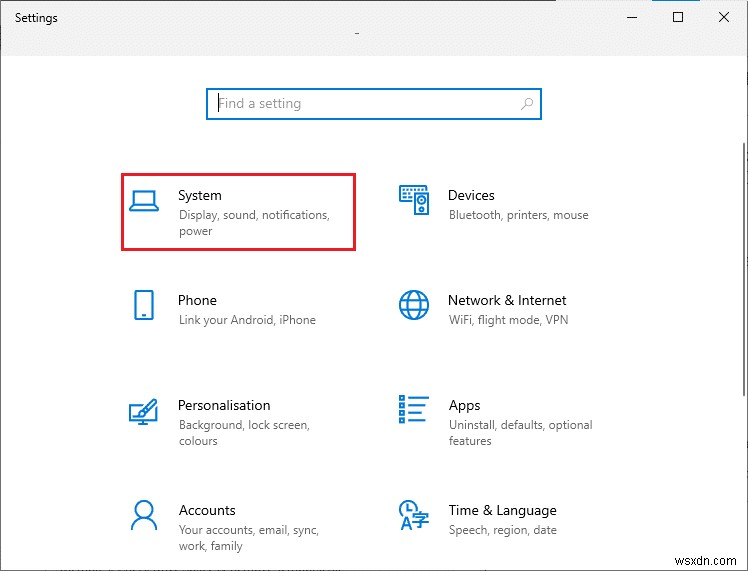The image size is (748, 571).
Task: Open the Devices keyboard and speaker icon
Action: [414, 200]
